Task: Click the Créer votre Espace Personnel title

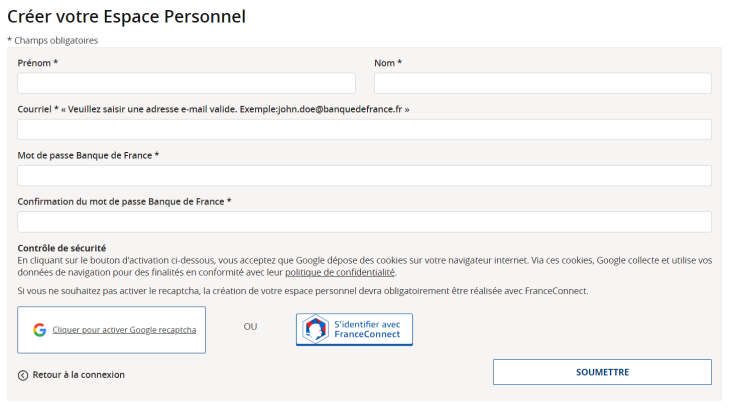Action: (126, 17)
